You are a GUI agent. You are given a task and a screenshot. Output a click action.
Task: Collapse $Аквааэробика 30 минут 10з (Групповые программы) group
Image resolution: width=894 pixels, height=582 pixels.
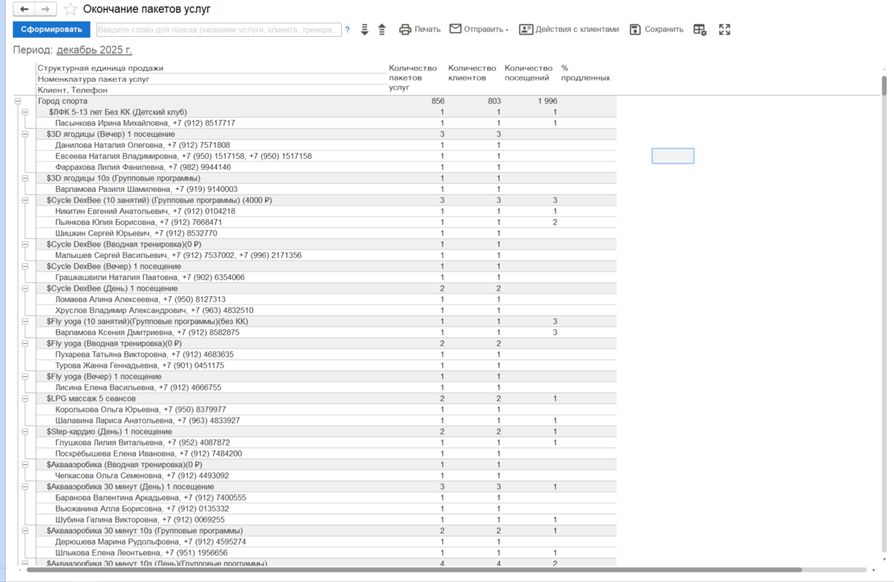tap(25, 531)
